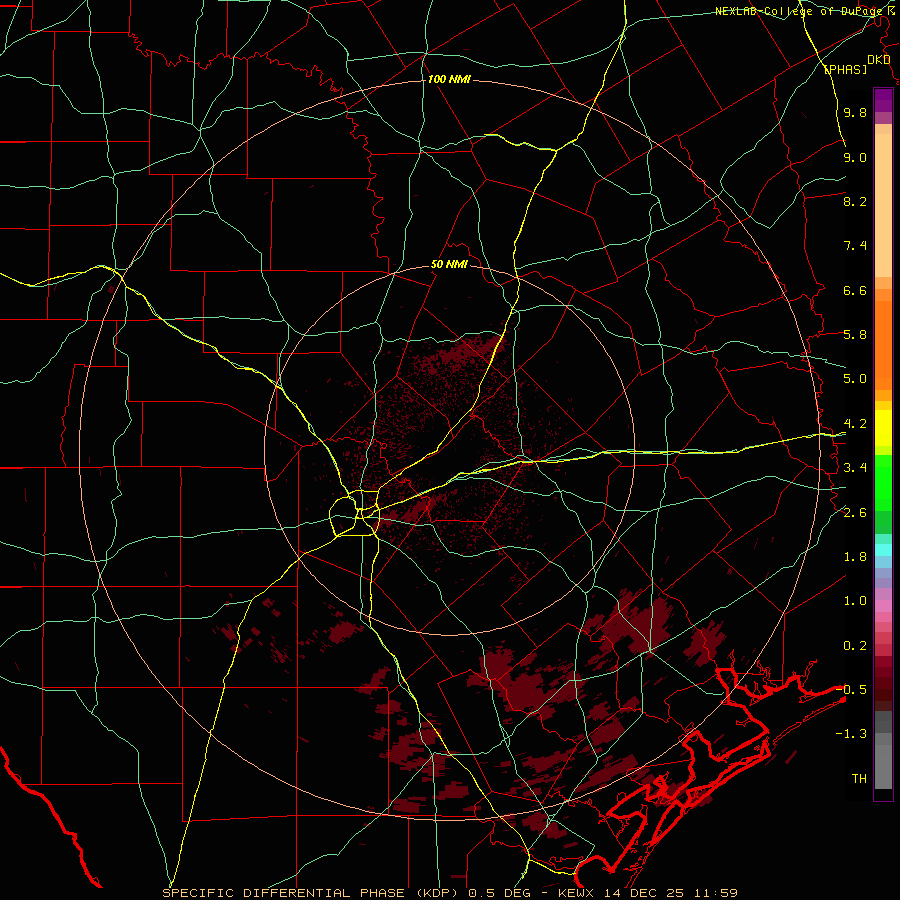Image resolution: width=900 pixels, height=900 pixels.
Task: Click the "TH" threshold label on the scale
Action: pos(859,779)
